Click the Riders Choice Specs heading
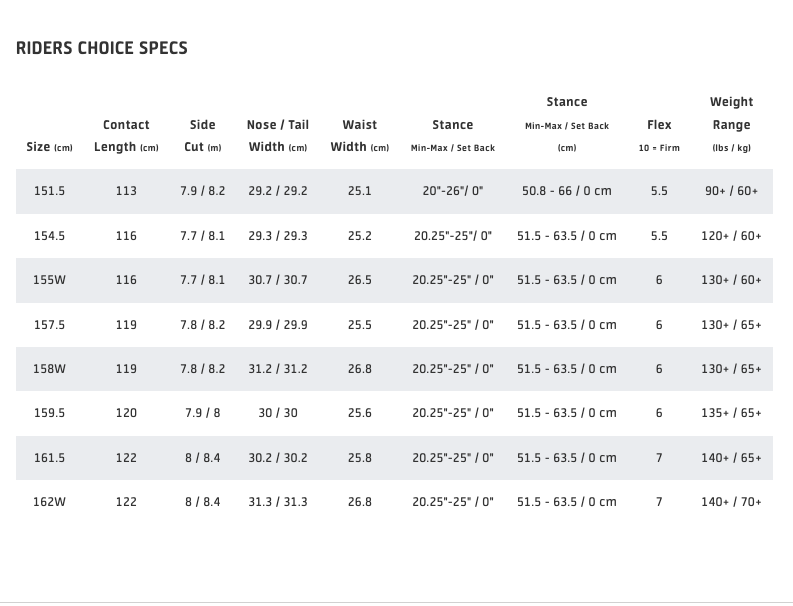 tap(101, 48)
